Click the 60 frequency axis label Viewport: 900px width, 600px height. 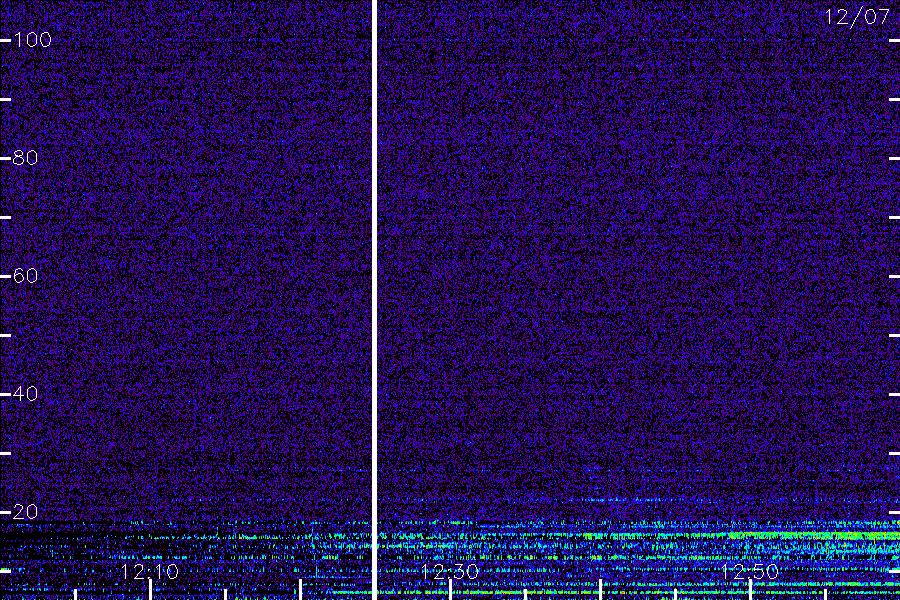[25, 276]
